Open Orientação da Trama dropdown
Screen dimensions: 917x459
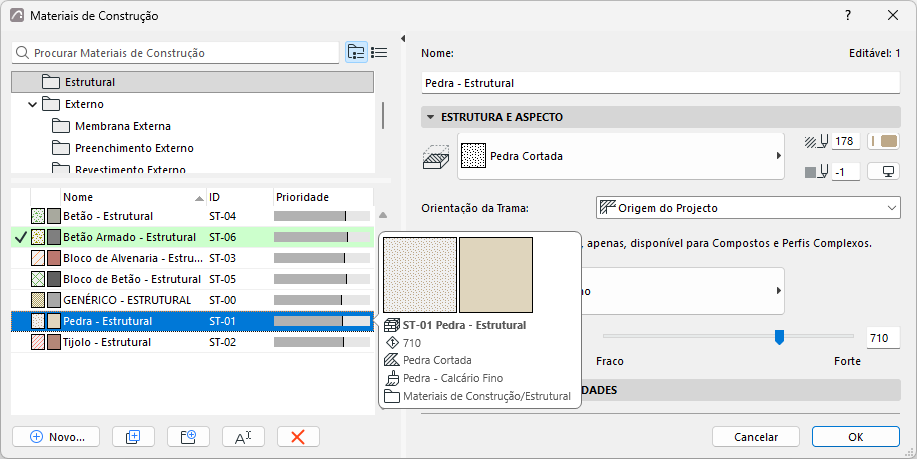tap(748, 208)
